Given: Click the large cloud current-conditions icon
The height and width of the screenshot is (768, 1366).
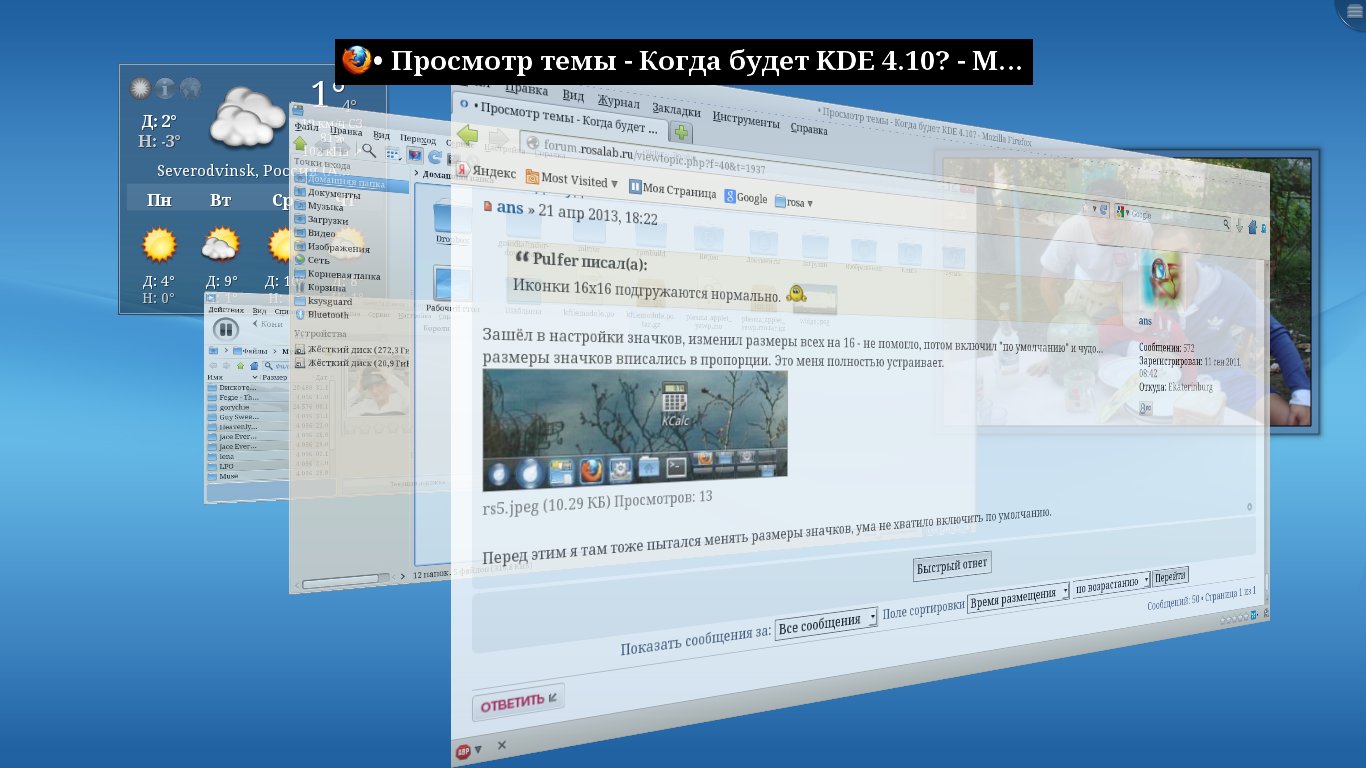Looking at the screenshot, I should point(249,116).
